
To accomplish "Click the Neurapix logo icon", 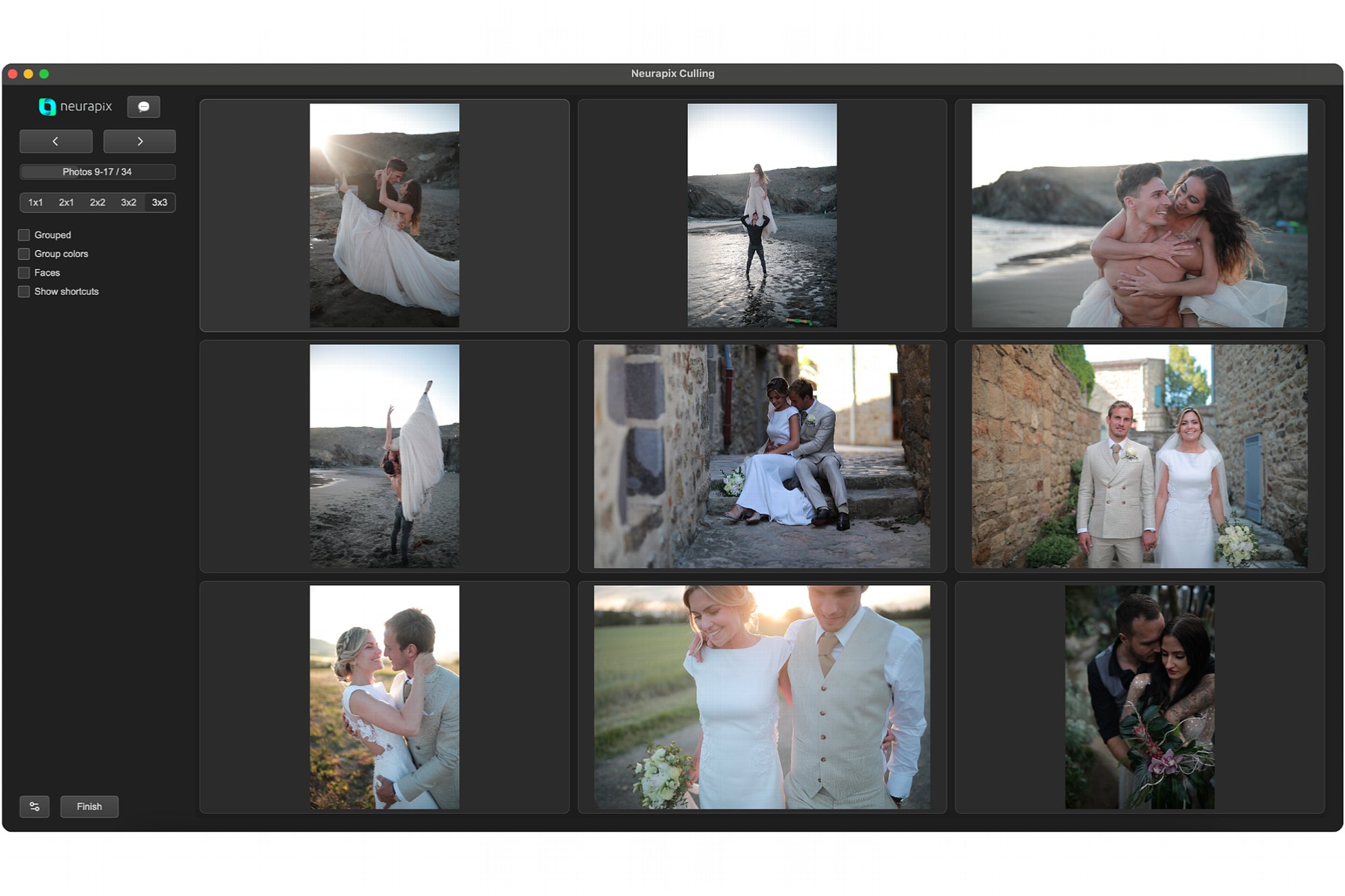I will click(x=47, y=107).
